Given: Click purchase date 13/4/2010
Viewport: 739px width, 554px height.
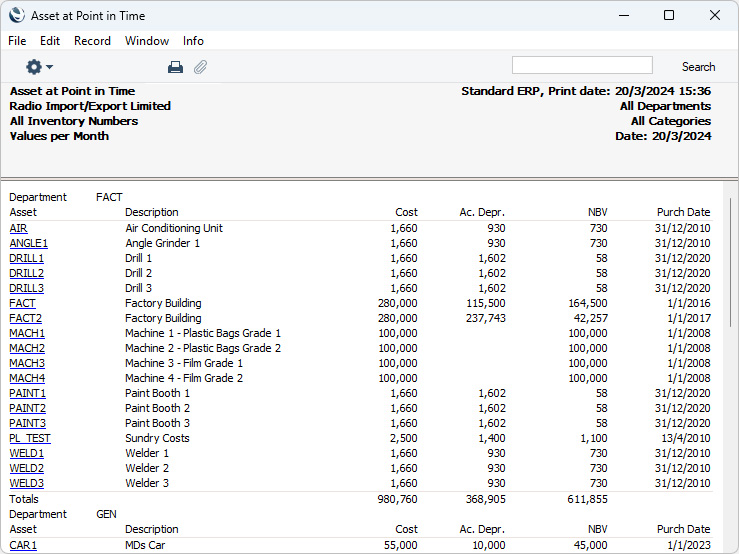Looking at the screenshot, I should [x=686, y=438].
